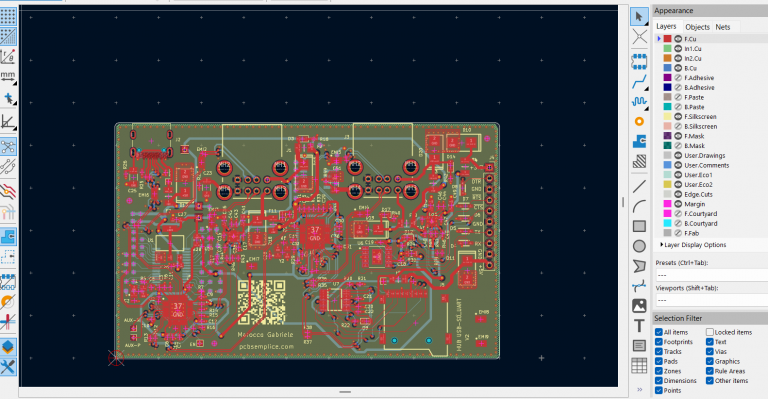Toggle the Vias selection filter checkbox
The image size is (768, 399).
click(709, 352)
